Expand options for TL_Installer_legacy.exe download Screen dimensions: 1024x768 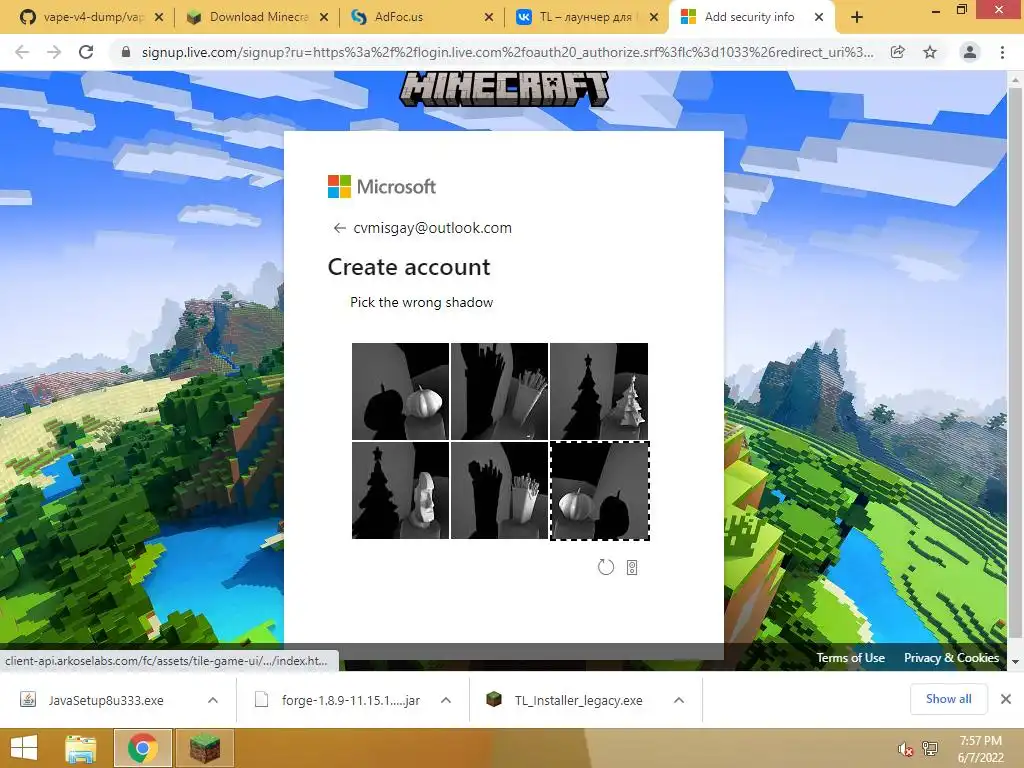click(x=679, y=700)
